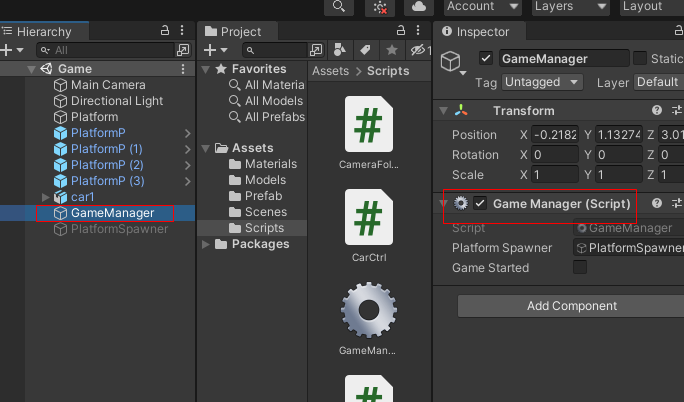Select the GameMan... gear script asset
The image size is (684, 402).
coord(369,318)
